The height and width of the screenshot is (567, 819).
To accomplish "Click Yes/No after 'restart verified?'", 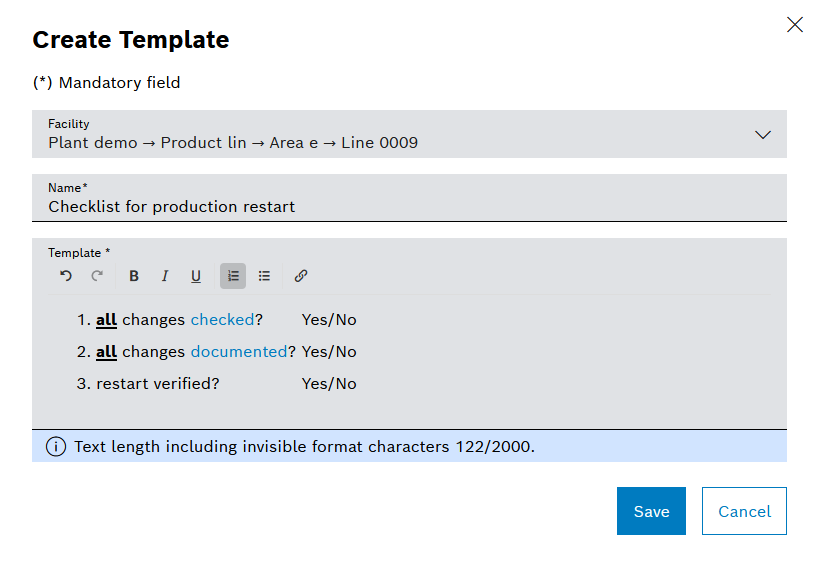I will pos(329,384).
